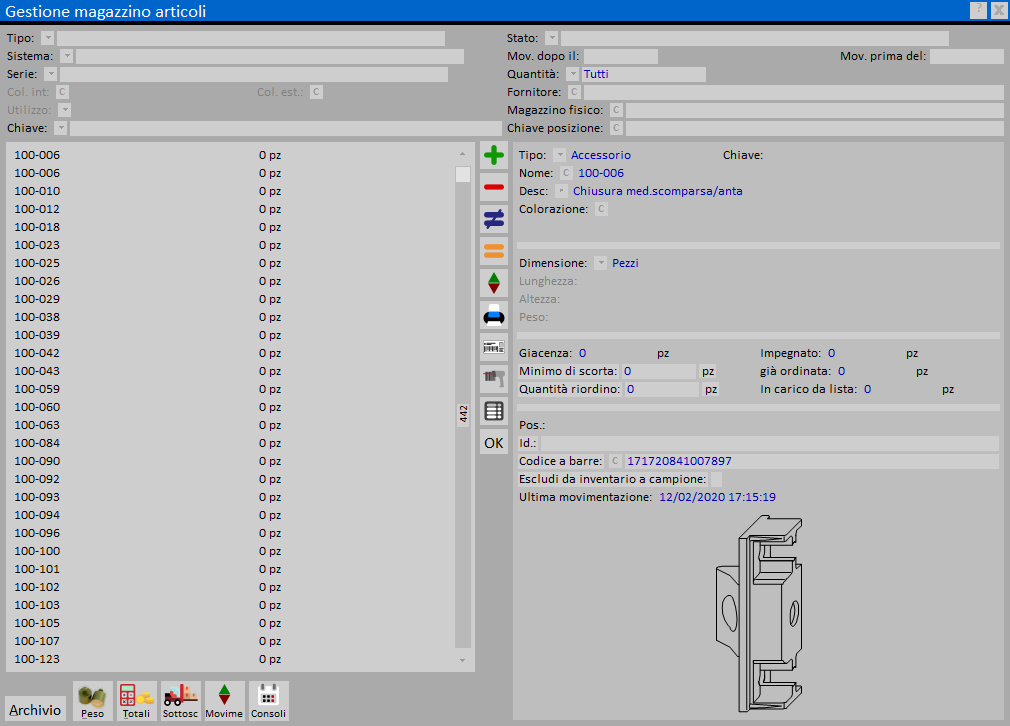The width and height of the screenshot is (1010, 726).
Task: Click the Fornitore lookup C button
Action: coord(574,92)
